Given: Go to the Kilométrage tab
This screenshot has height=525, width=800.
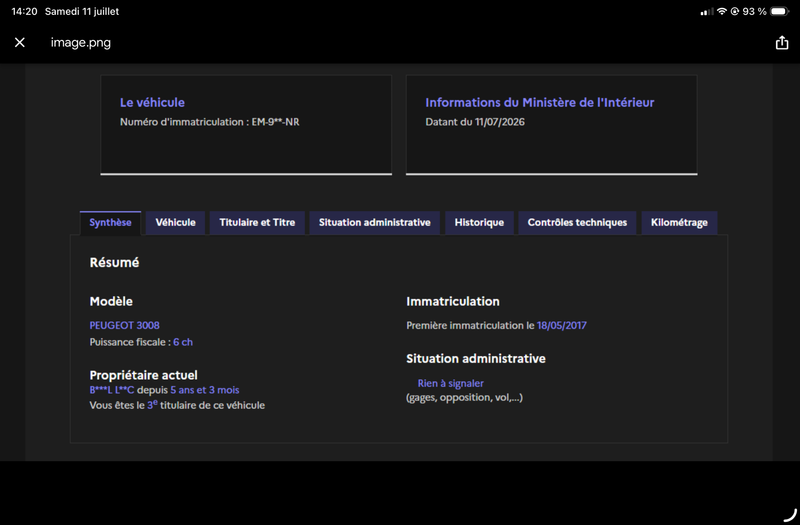Looking at the screenshot, I should (679, 222).
